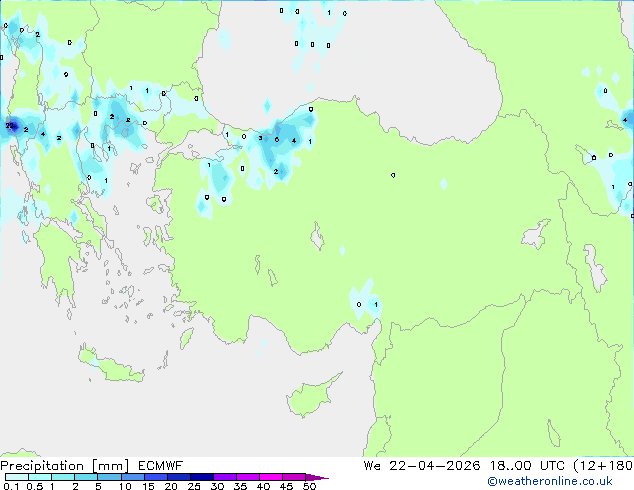Click the above-50 arrow end of legend
This screenshot has width=634, height=490.
pyautogui.click(x=317, y=477)
